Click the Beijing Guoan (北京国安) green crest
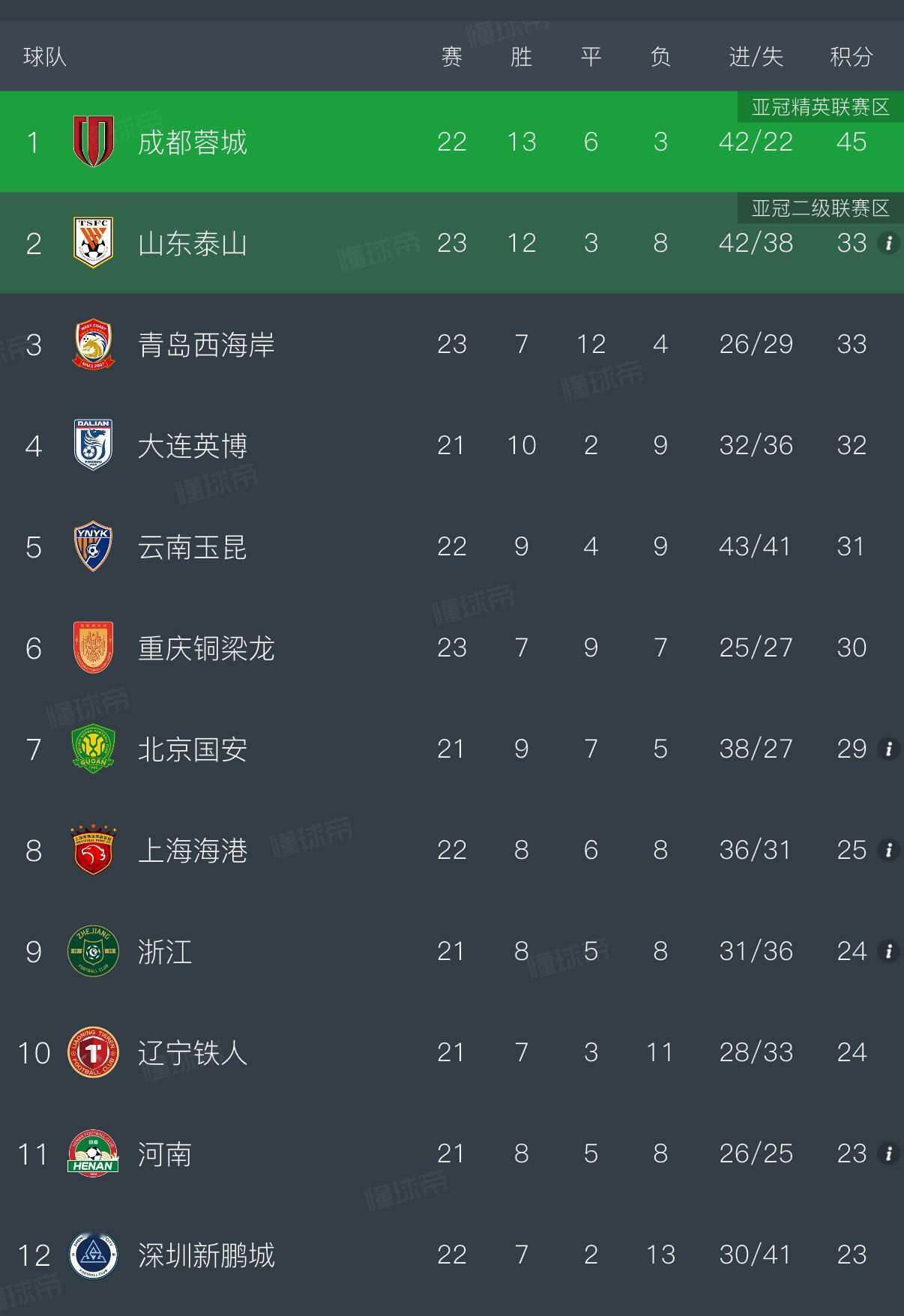Screen dimensions: 904x1316 93,749
